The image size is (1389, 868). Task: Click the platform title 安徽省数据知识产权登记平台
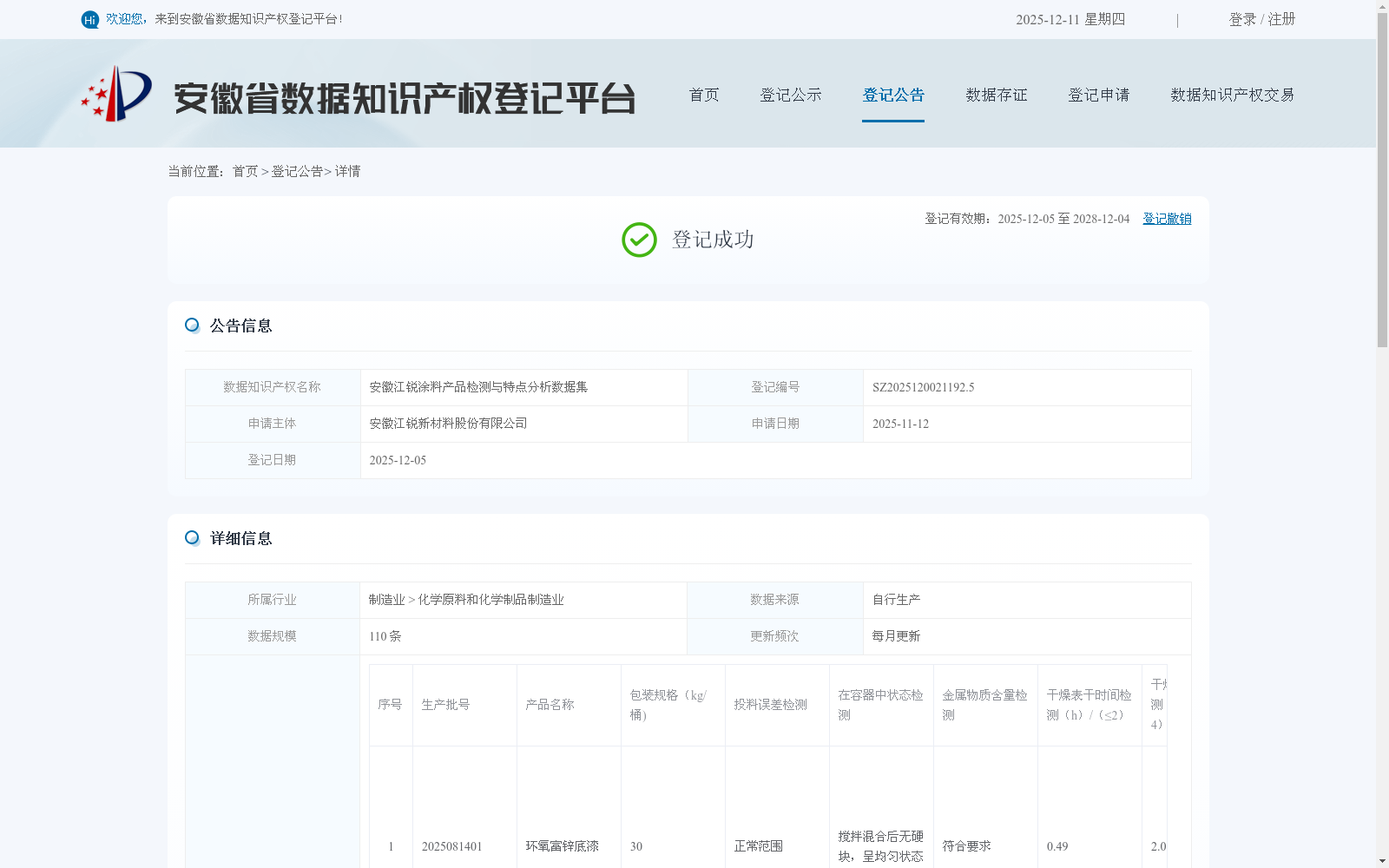[405, 98]
